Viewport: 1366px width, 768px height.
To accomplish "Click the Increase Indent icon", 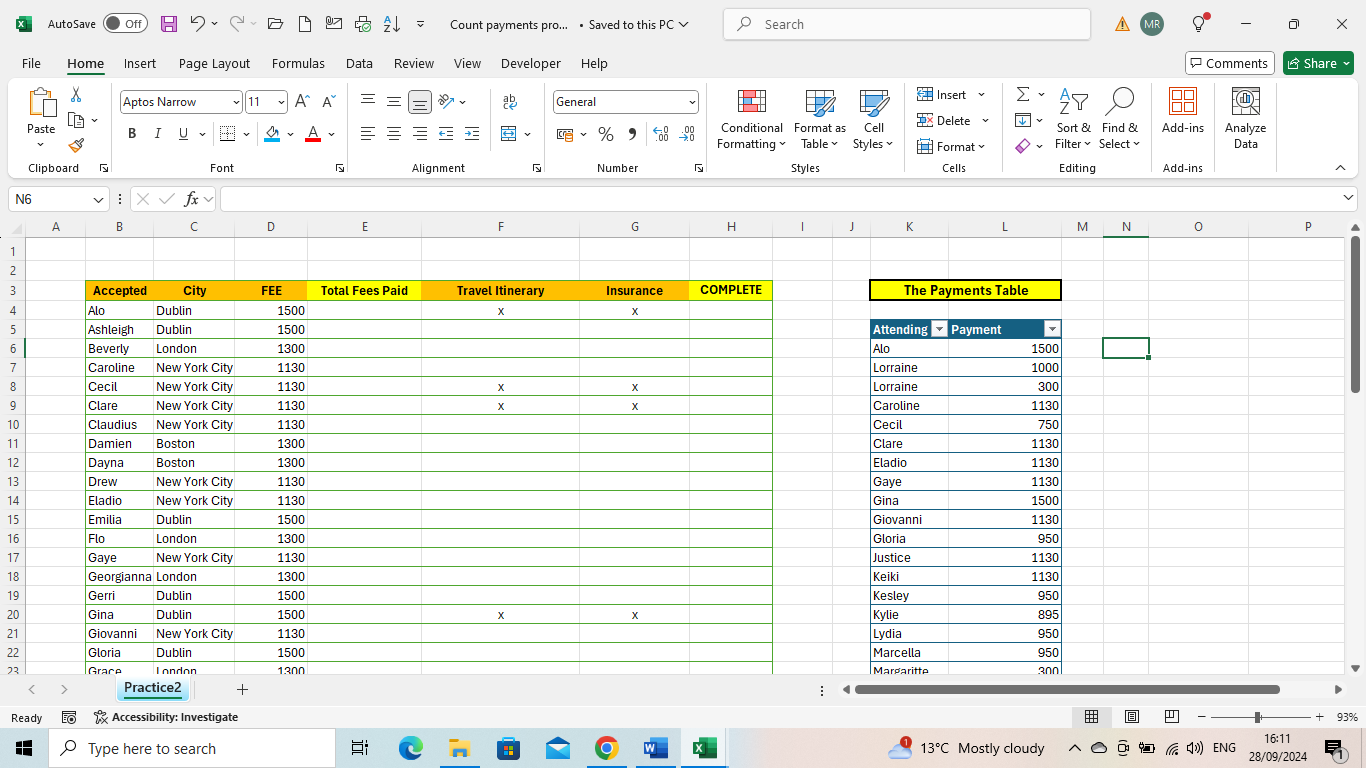I will tap(472, 134).
